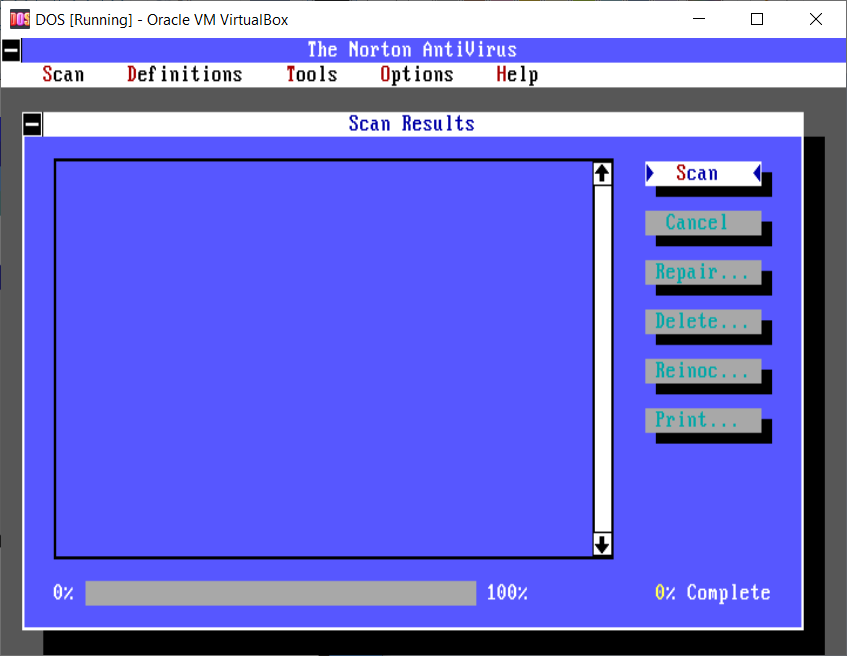Click the "0%" label left of progress bar
Image resolution: width=847 pixels, height=656 pixels.
[63, 593]
